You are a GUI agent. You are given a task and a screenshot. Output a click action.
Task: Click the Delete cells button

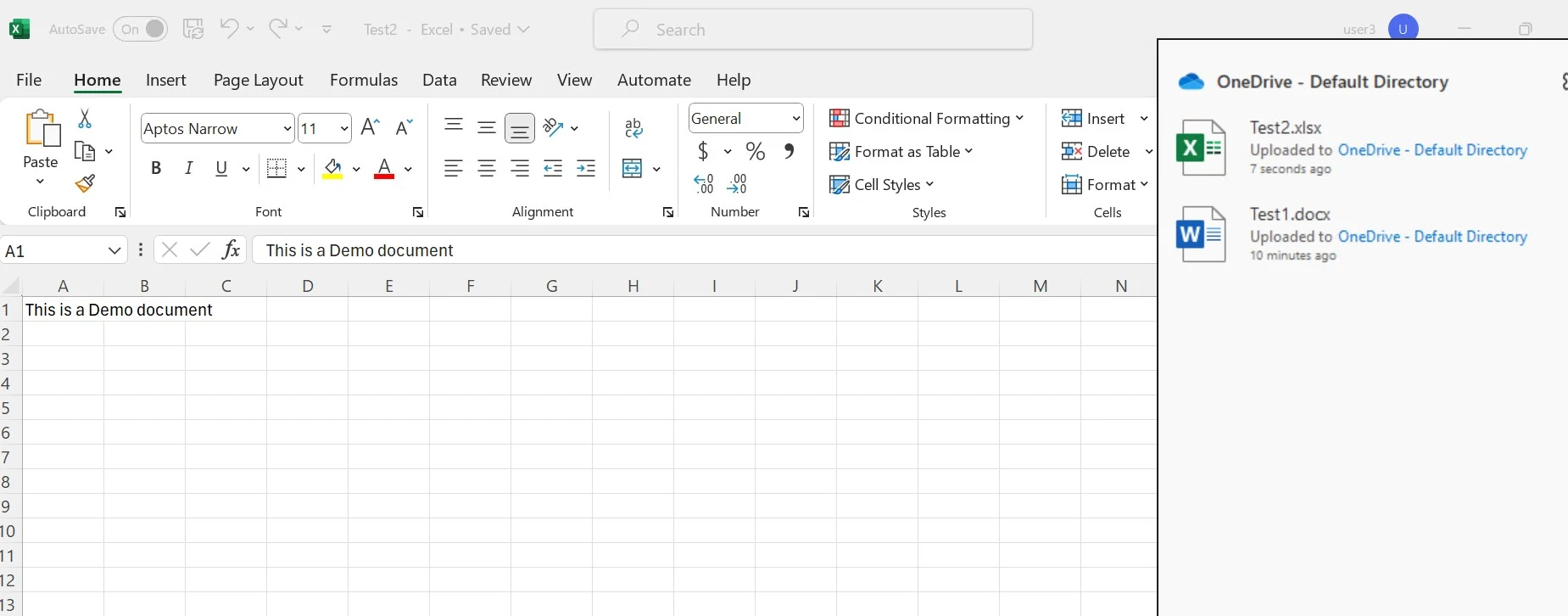click(x=1096, y=151)
